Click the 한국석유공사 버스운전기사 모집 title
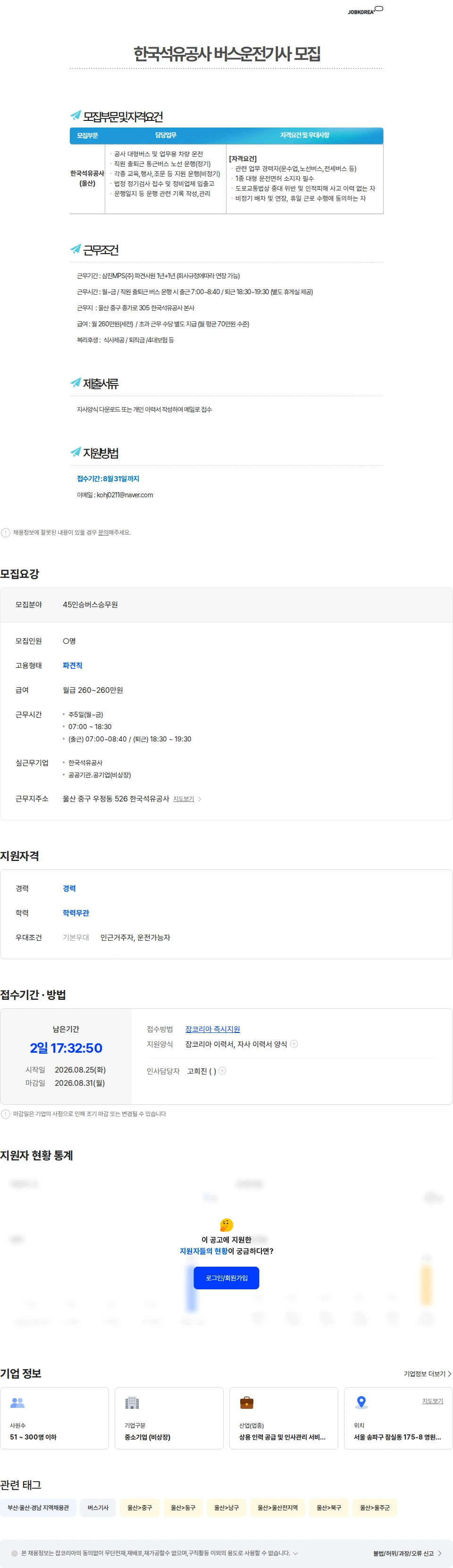The image size is (453, 1568). pos(226,53)
